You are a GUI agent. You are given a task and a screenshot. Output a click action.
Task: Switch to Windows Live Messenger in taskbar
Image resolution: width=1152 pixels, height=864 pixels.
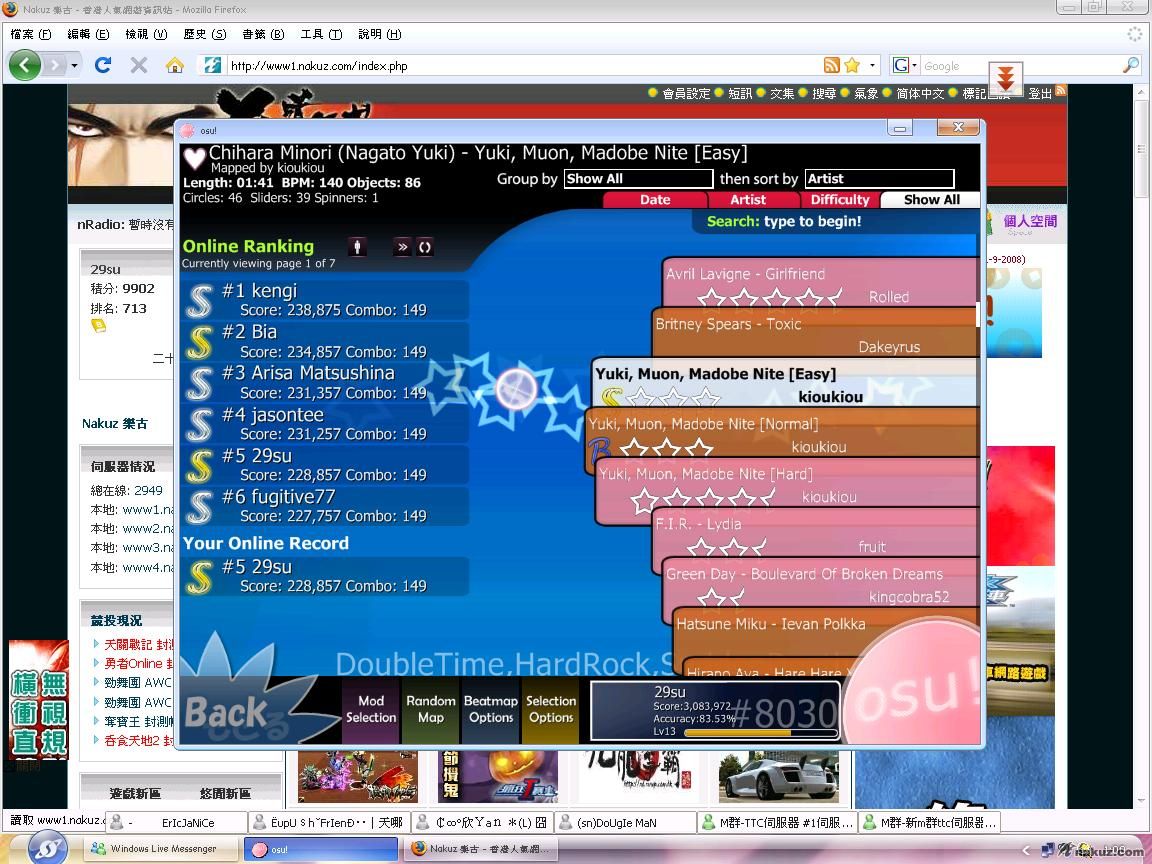[161, 849]
